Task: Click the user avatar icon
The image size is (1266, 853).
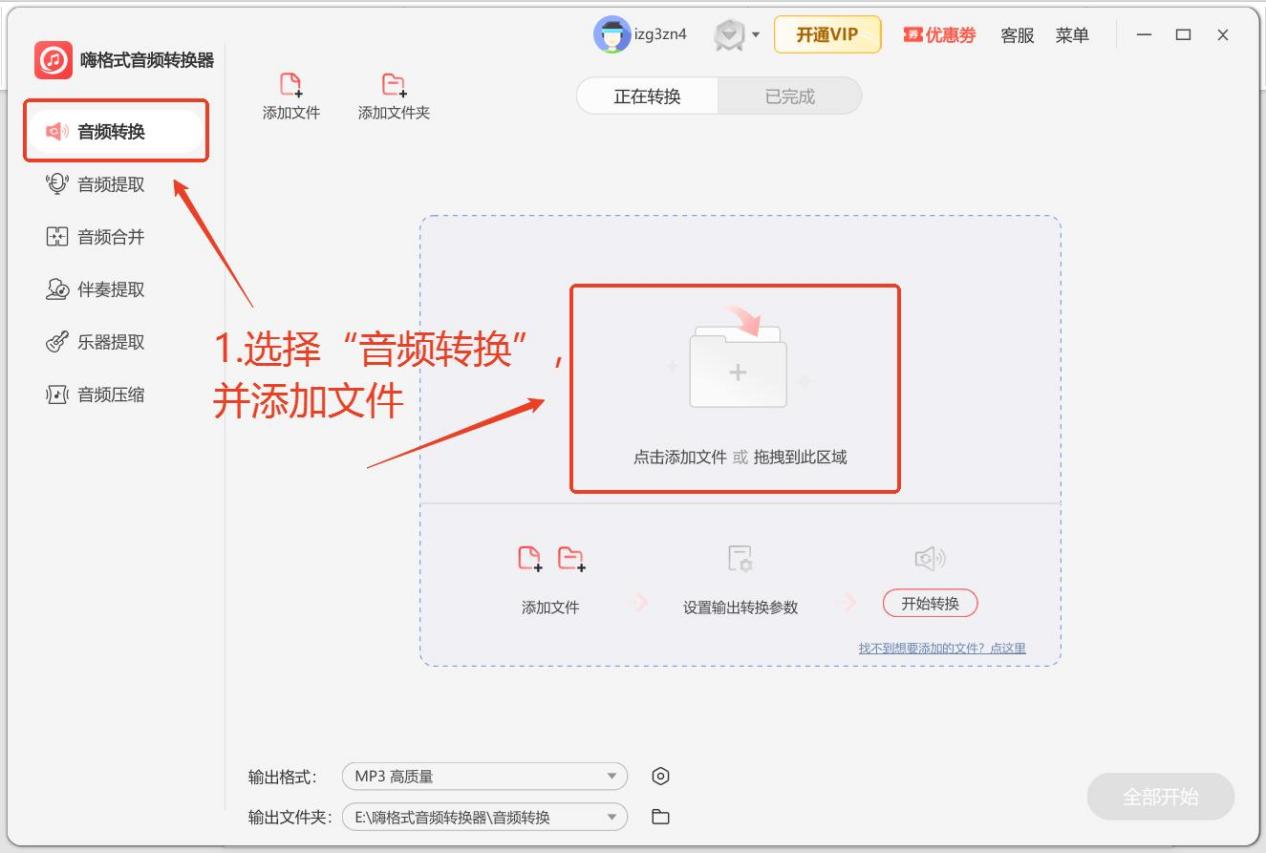Action: point(611,35)
